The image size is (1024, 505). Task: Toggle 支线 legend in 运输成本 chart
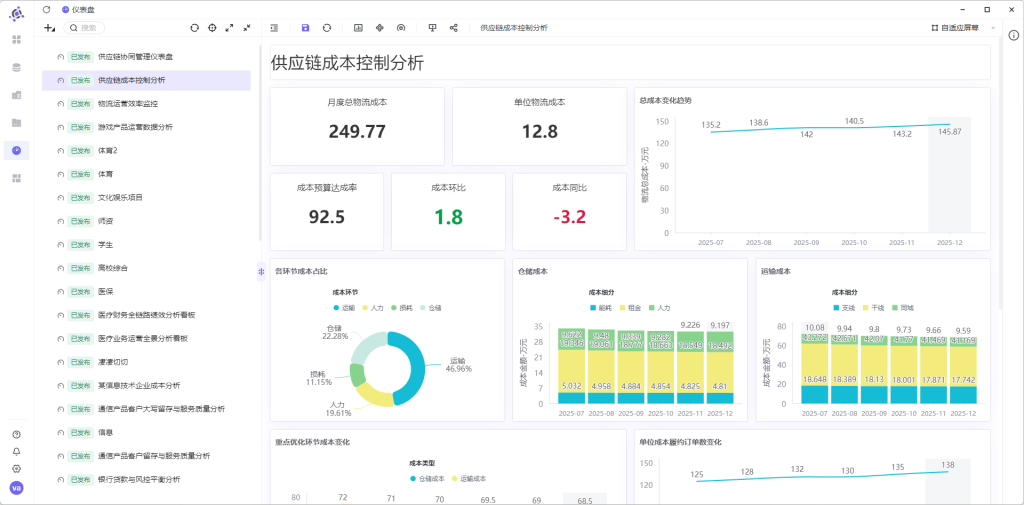click(845, 307)
